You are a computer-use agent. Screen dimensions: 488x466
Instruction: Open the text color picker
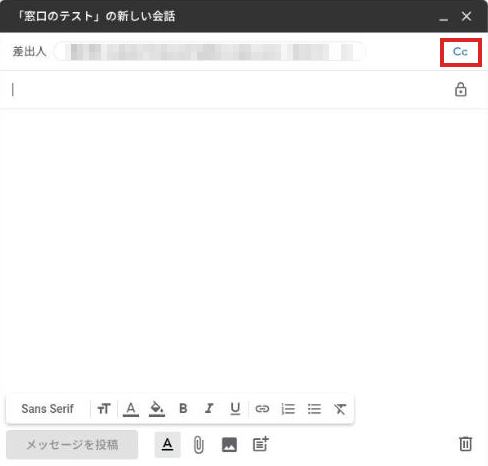[131, 409]
